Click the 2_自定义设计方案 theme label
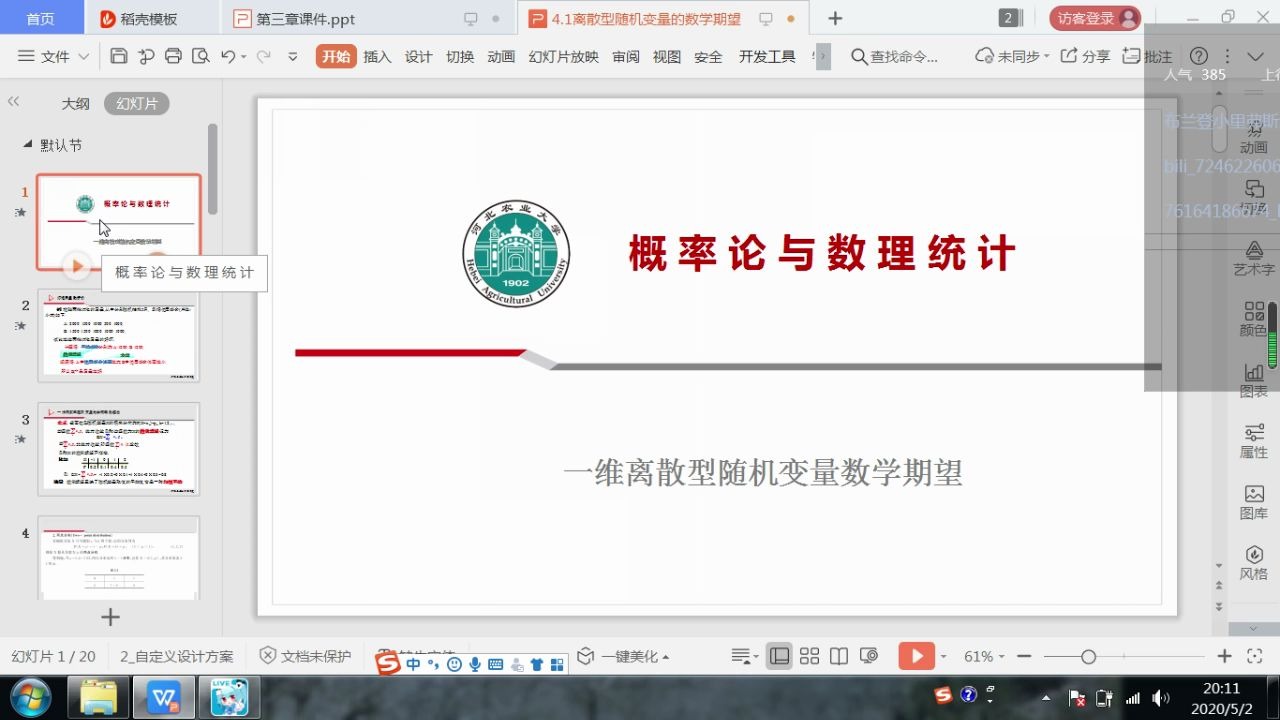This screenshot has height=720, width=1280. pos(177,656)
